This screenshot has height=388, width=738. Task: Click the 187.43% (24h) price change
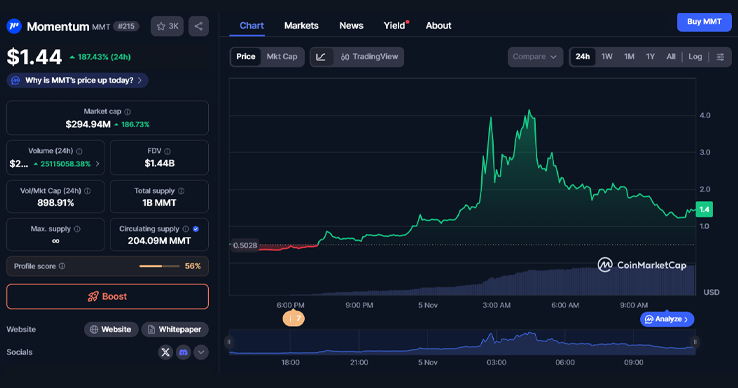100,57
